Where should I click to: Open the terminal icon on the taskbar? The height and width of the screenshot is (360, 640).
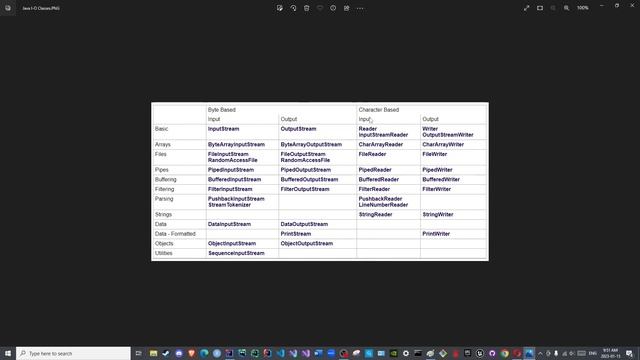tap(418, 353)
